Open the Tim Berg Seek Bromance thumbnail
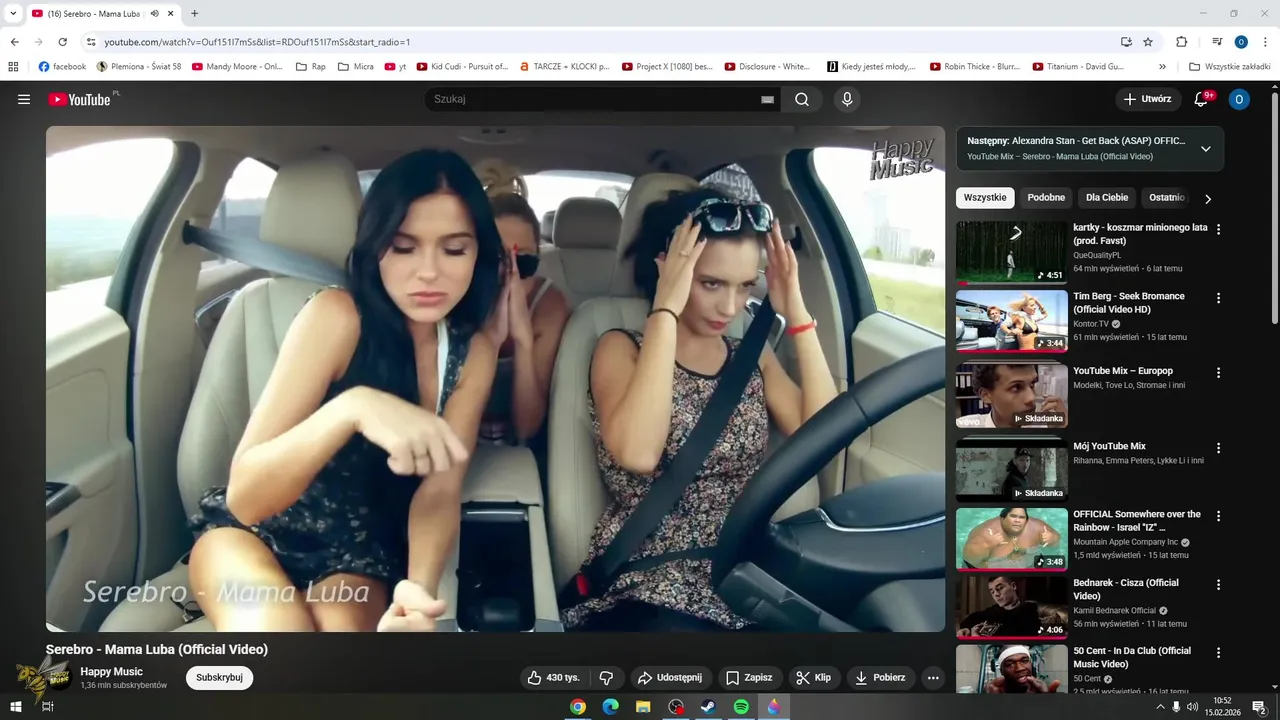 tap(1011, 320)
